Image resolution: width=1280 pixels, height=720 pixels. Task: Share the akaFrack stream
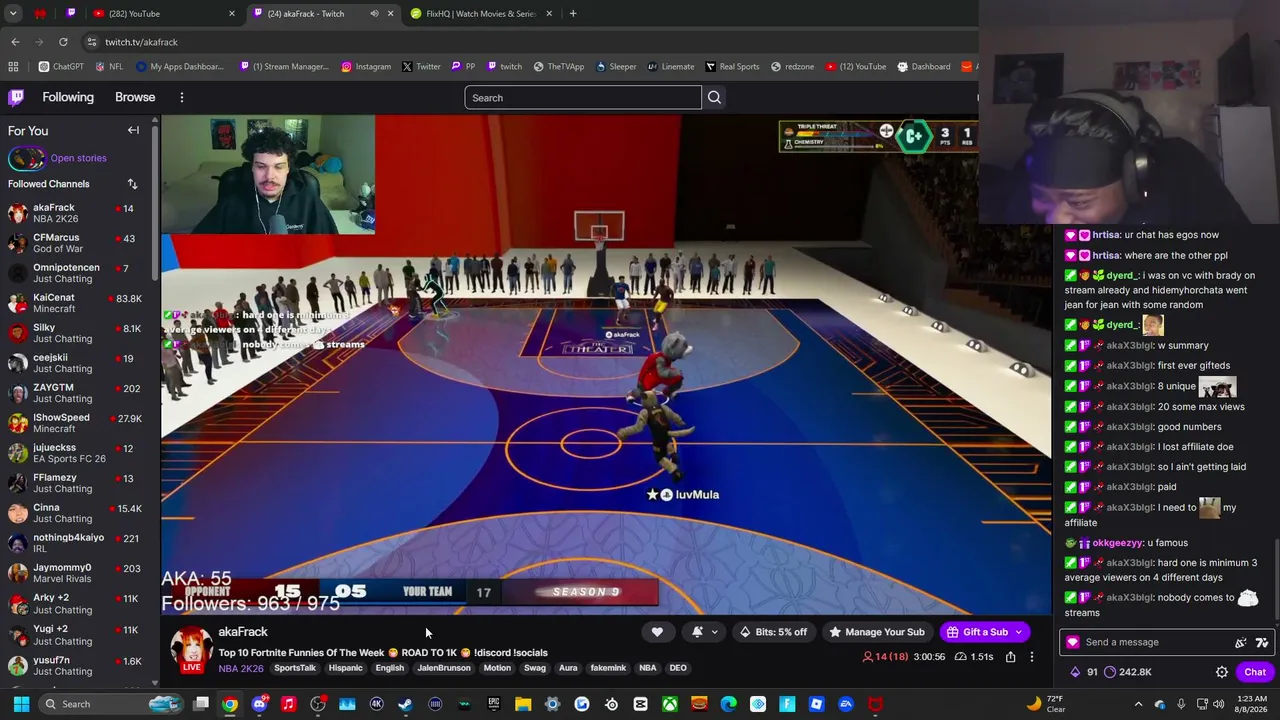1011,657
